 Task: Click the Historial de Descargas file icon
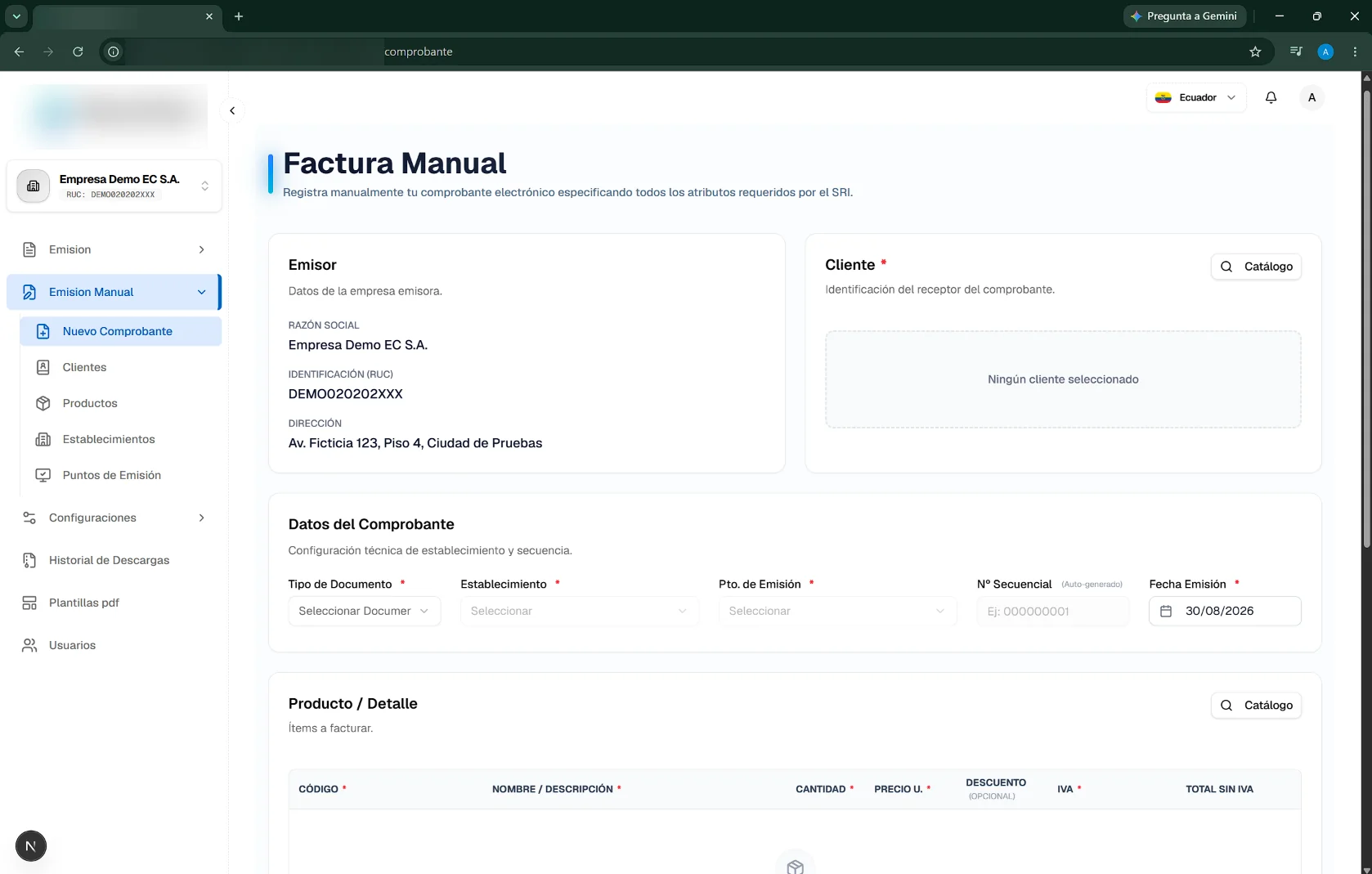[x=29, y=560]
